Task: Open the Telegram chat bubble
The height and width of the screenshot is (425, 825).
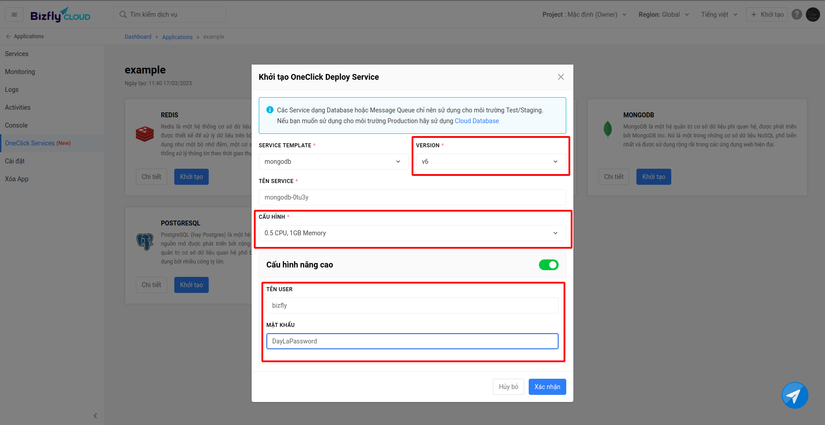Action: click(794, 396)
